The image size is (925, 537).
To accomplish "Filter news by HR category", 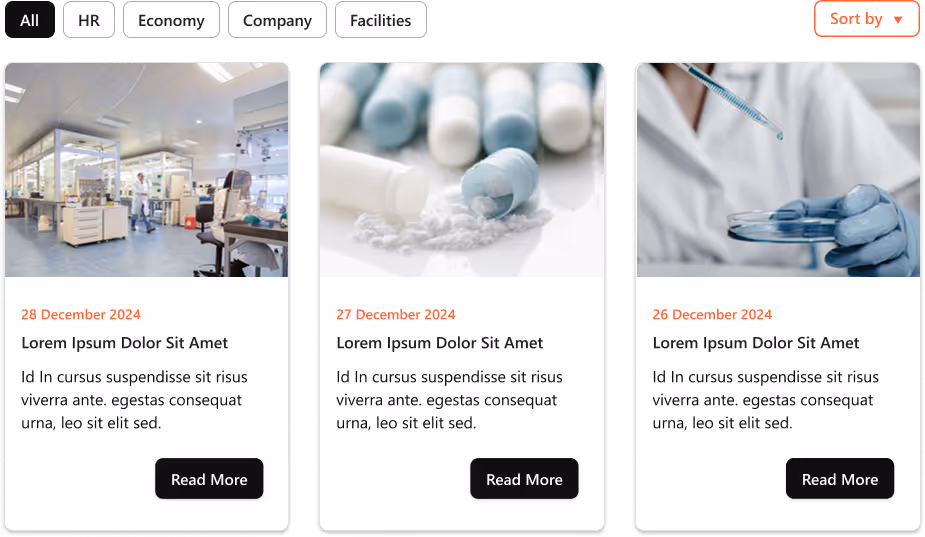I will click(89, 20).
